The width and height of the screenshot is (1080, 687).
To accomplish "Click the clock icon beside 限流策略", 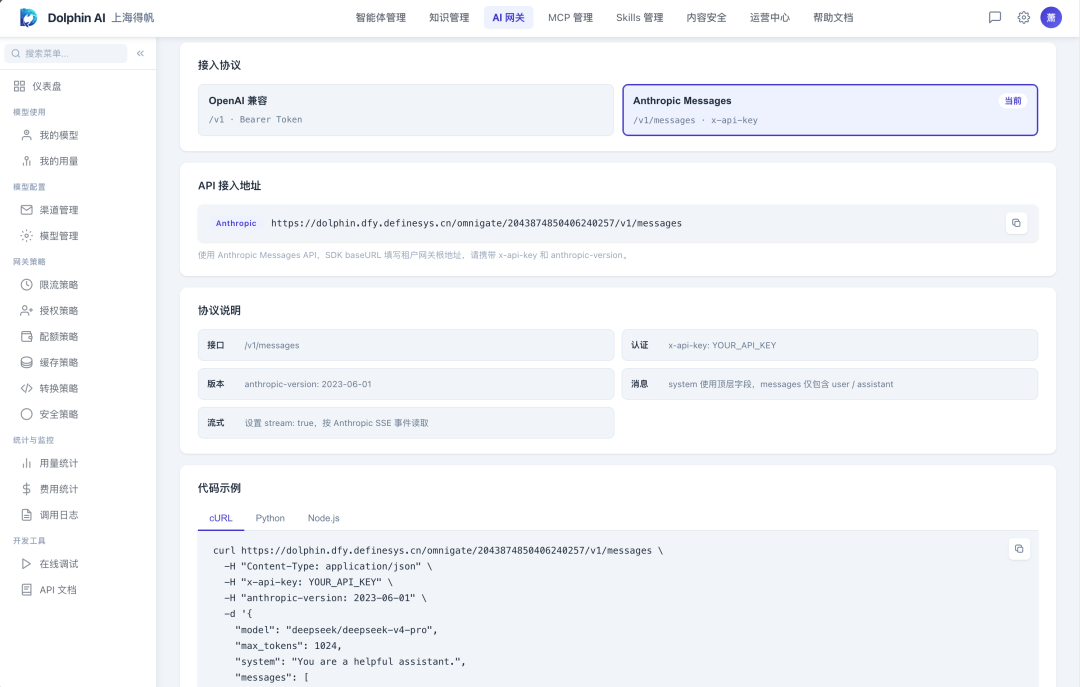I will click(26, 285).
